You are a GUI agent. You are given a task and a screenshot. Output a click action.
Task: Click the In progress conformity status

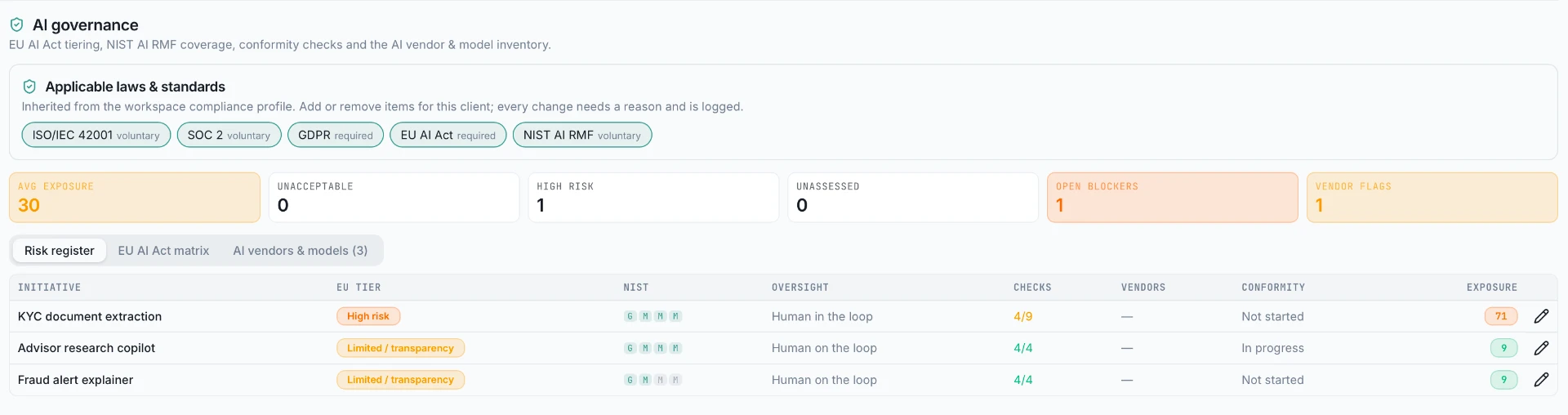coord(1272,348)
